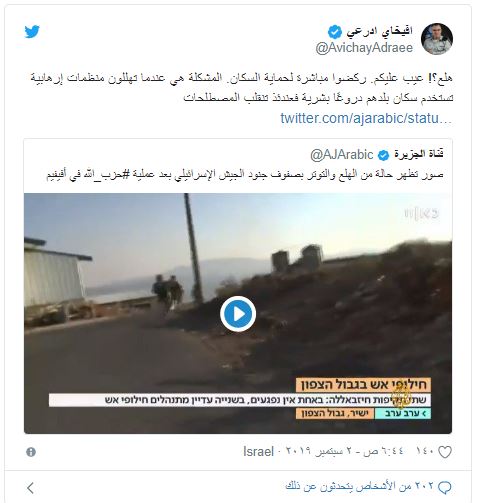This screenshot has width=479, height=503.
Task: Click the Twitter bird logo
Action: click(32, 32)
